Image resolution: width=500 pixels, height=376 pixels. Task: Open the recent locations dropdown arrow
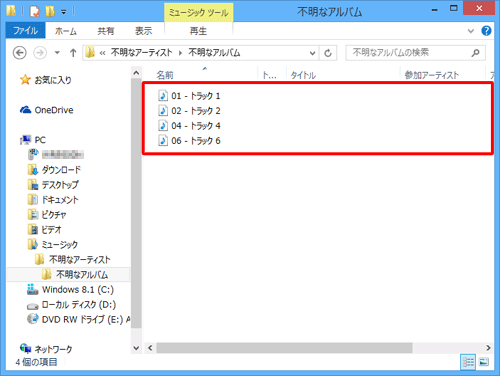point(57,53)
